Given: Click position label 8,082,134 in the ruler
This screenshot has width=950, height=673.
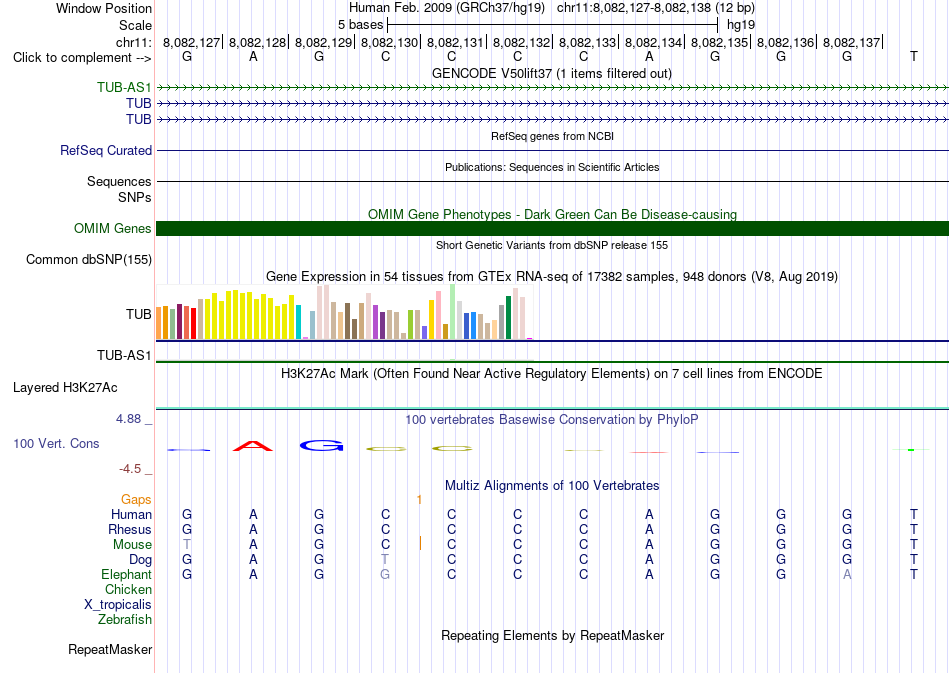Looking at the screenshot, I should point(653,42).
